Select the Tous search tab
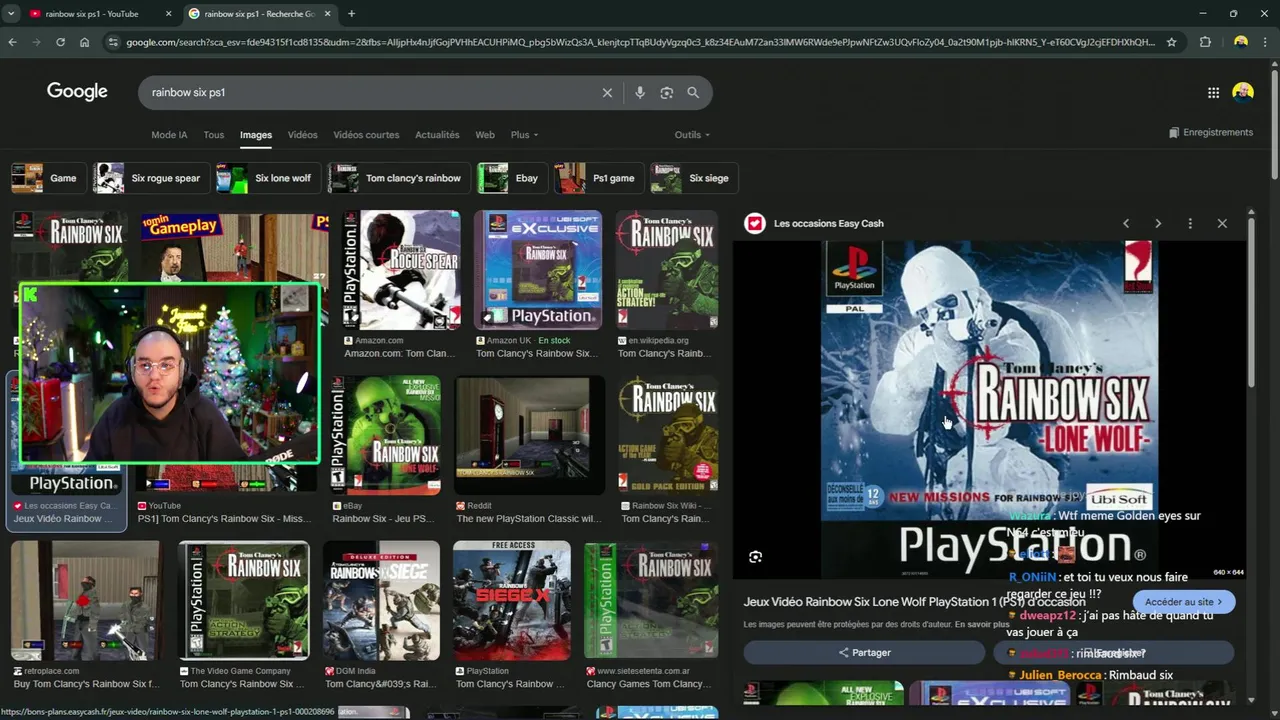Image resolution: width=1280 pixels, height=720 pixels. pyautogui.click(x=214, y=135)
